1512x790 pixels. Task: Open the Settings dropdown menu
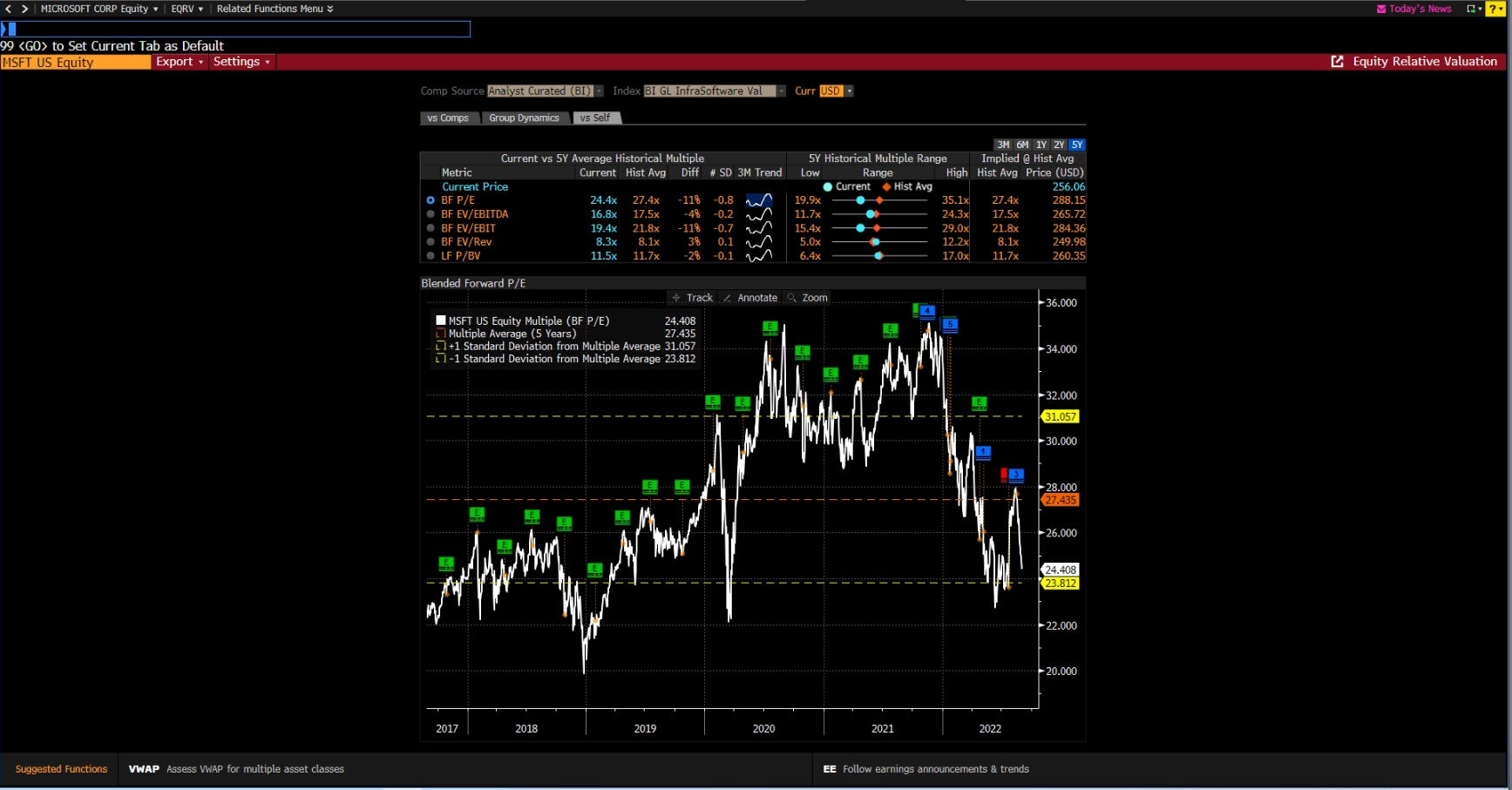241,62
